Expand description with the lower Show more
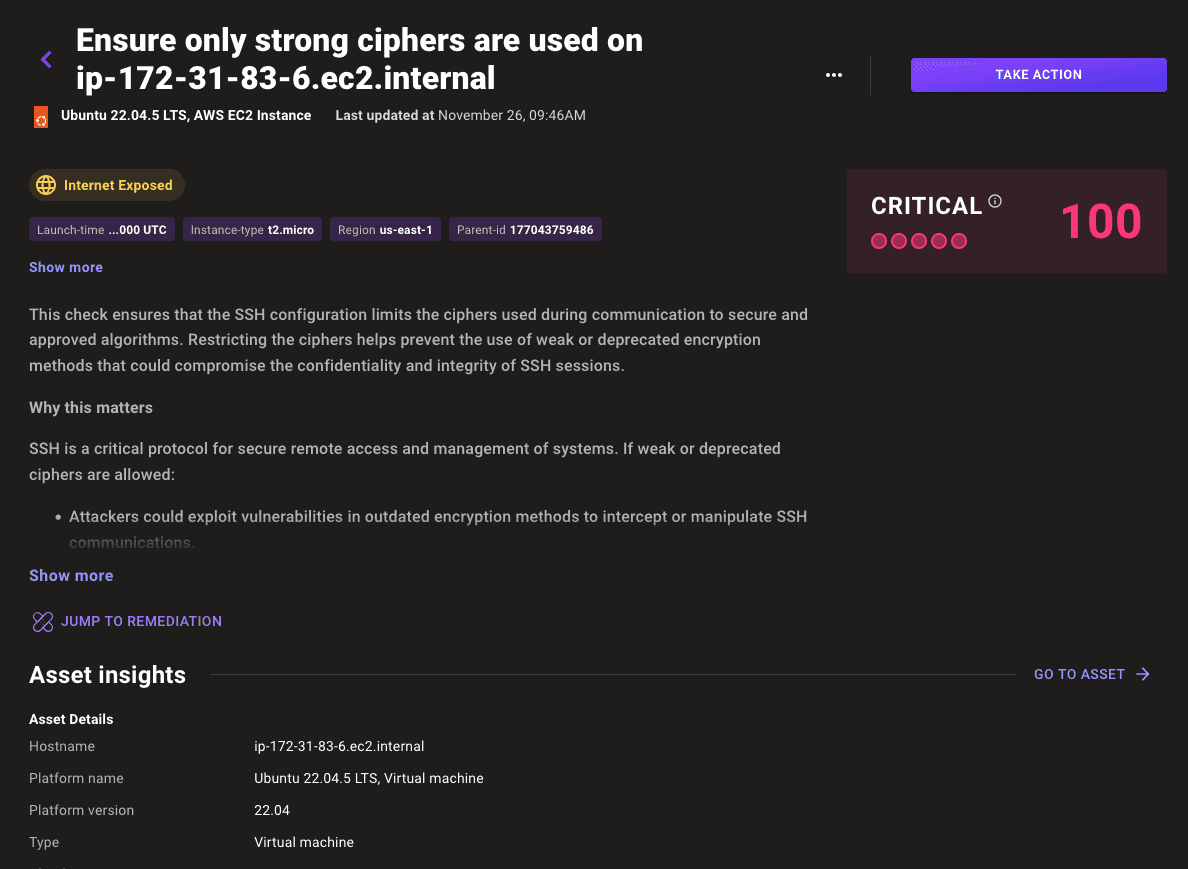 click(x=71, y=576)
